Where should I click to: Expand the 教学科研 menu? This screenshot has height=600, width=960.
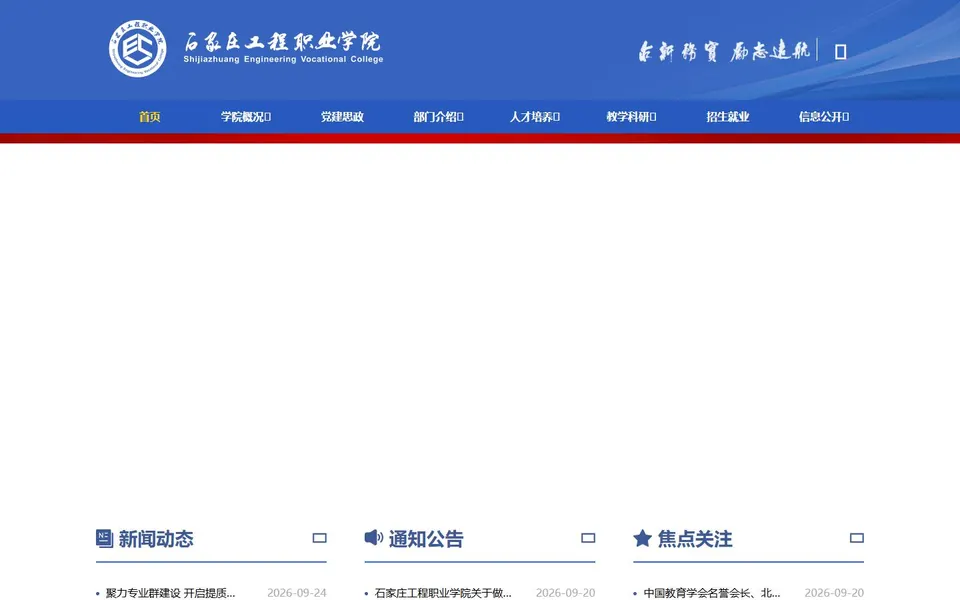click(x=631, y=117)
